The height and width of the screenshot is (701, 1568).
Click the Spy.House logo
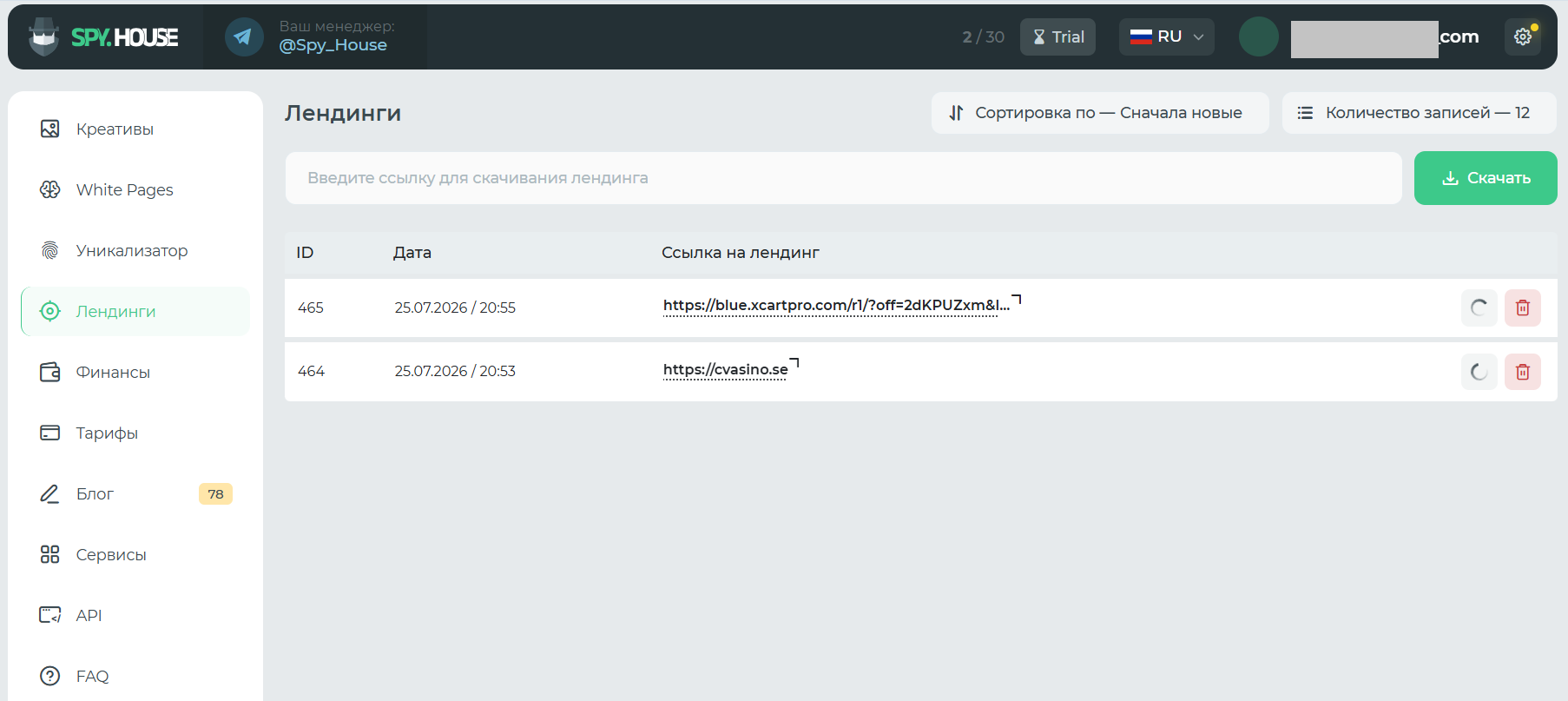point(104,37)
